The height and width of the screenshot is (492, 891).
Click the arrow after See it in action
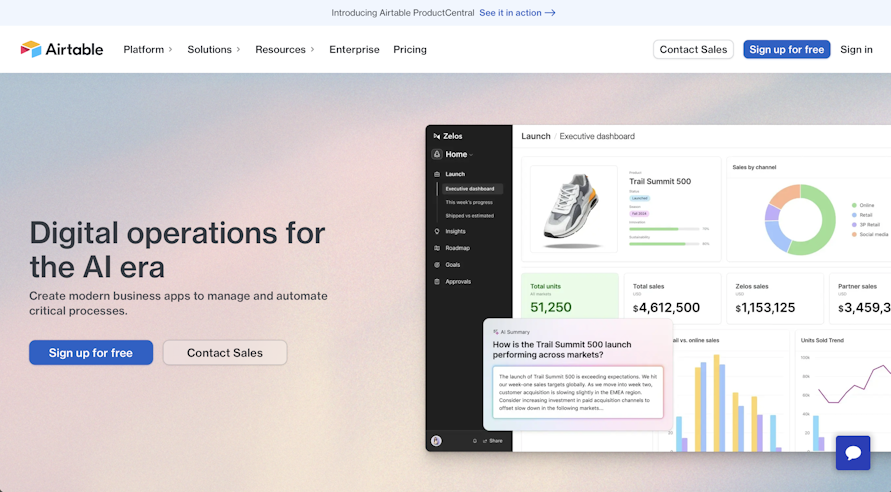pyautogui.click(x=550, y=12)
